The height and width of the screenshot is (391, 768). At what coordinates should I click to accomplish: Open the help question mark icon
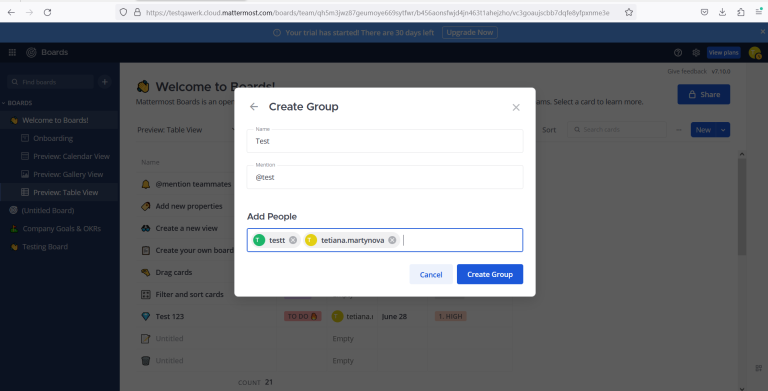[678, 52]
